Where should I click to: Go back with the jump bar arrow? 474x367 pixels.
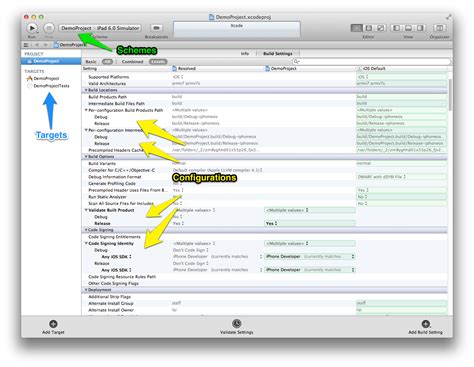(36, 45)
